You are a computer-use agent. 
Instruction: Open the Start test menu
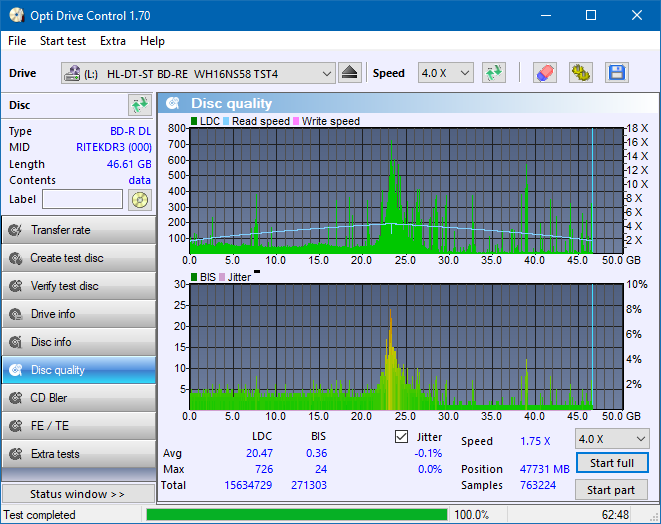[x=63, y=41]
